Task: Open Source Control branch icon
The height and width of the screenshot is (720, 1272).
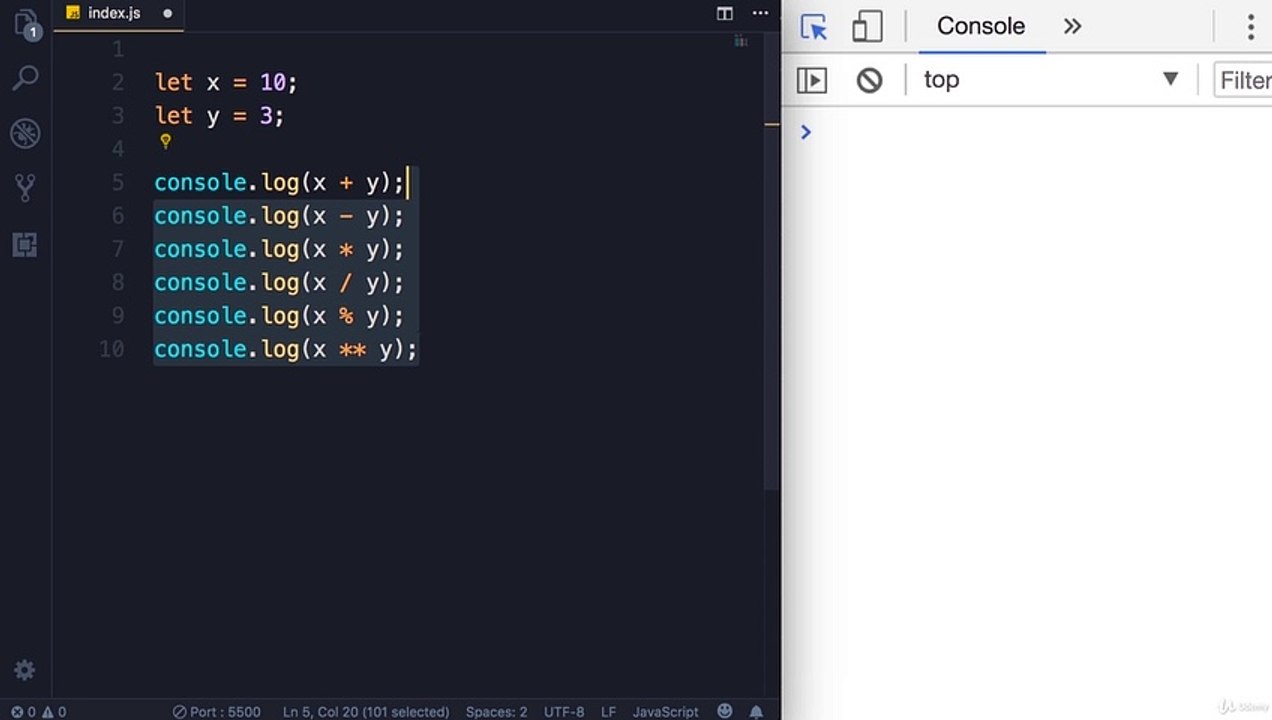Action: click(26, 187)
